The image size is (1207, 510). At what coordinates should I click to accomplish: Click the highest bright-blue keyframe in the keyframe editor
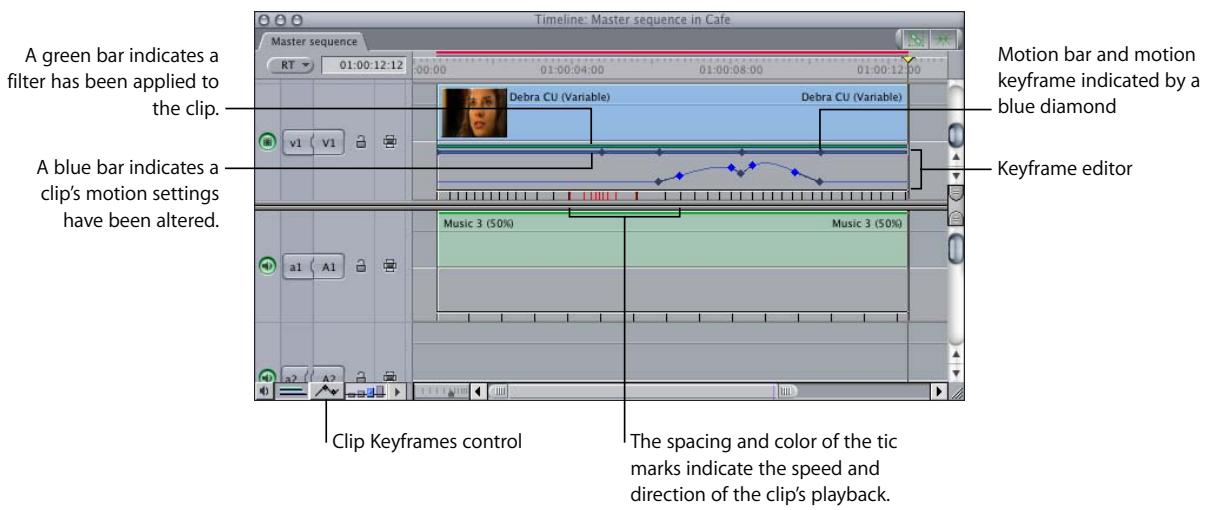(753, 164)
